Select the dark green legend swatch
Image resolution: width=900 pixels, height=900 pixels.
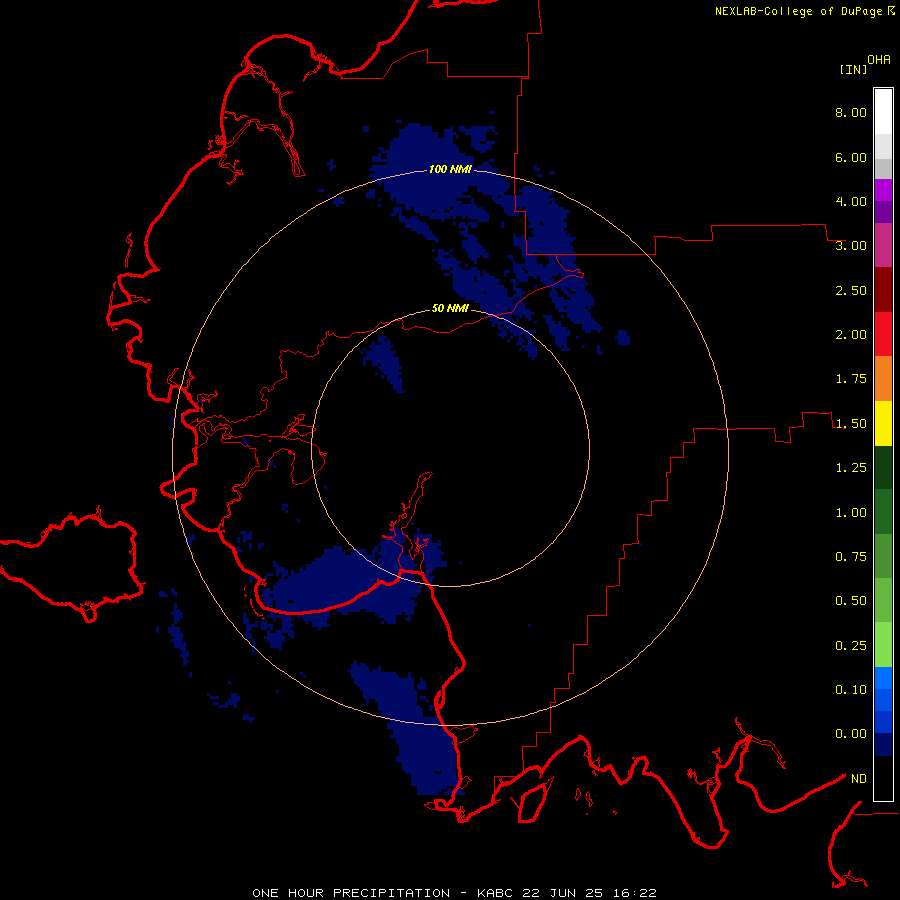pyautogui.click(x=883, y=468)
